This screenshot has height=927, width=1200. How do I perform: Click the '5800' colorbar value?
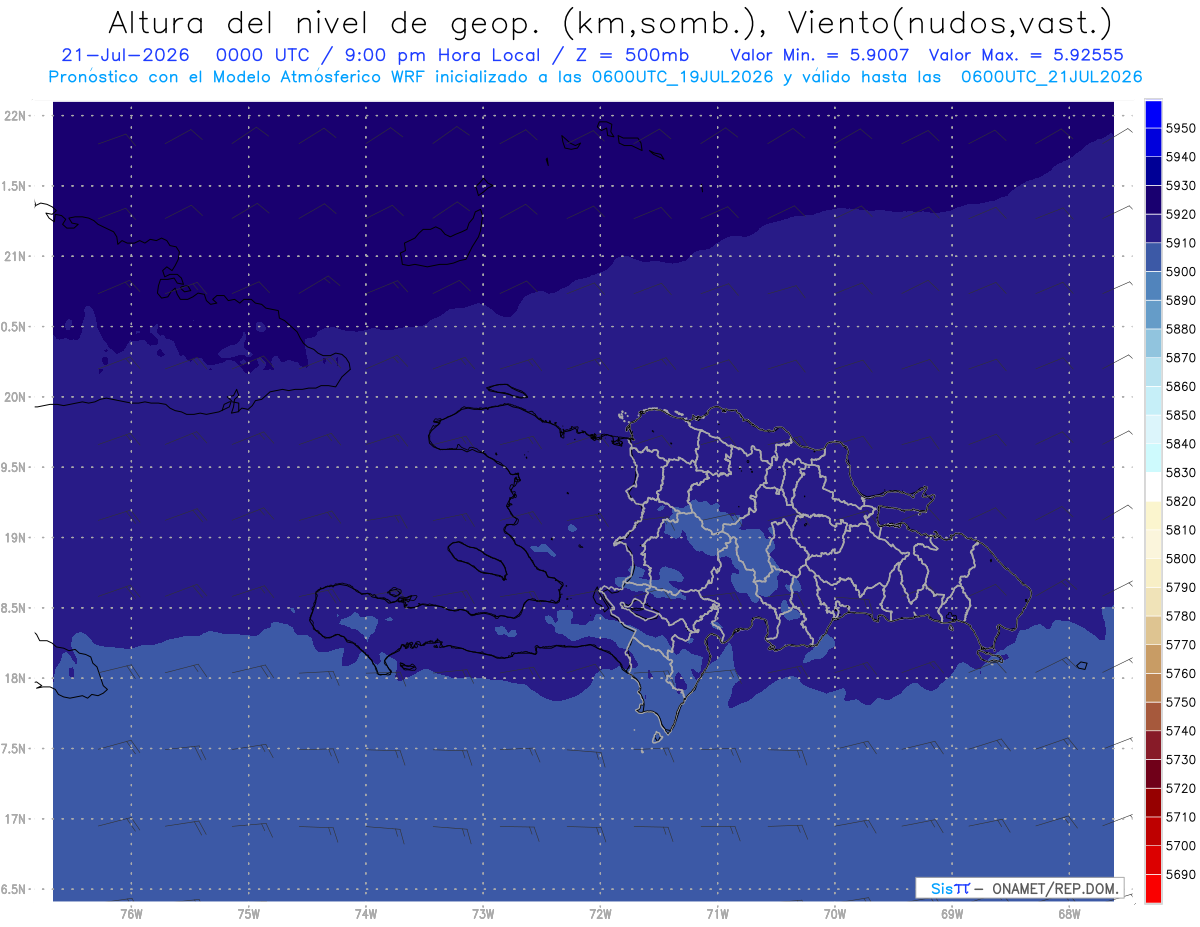1181,559
